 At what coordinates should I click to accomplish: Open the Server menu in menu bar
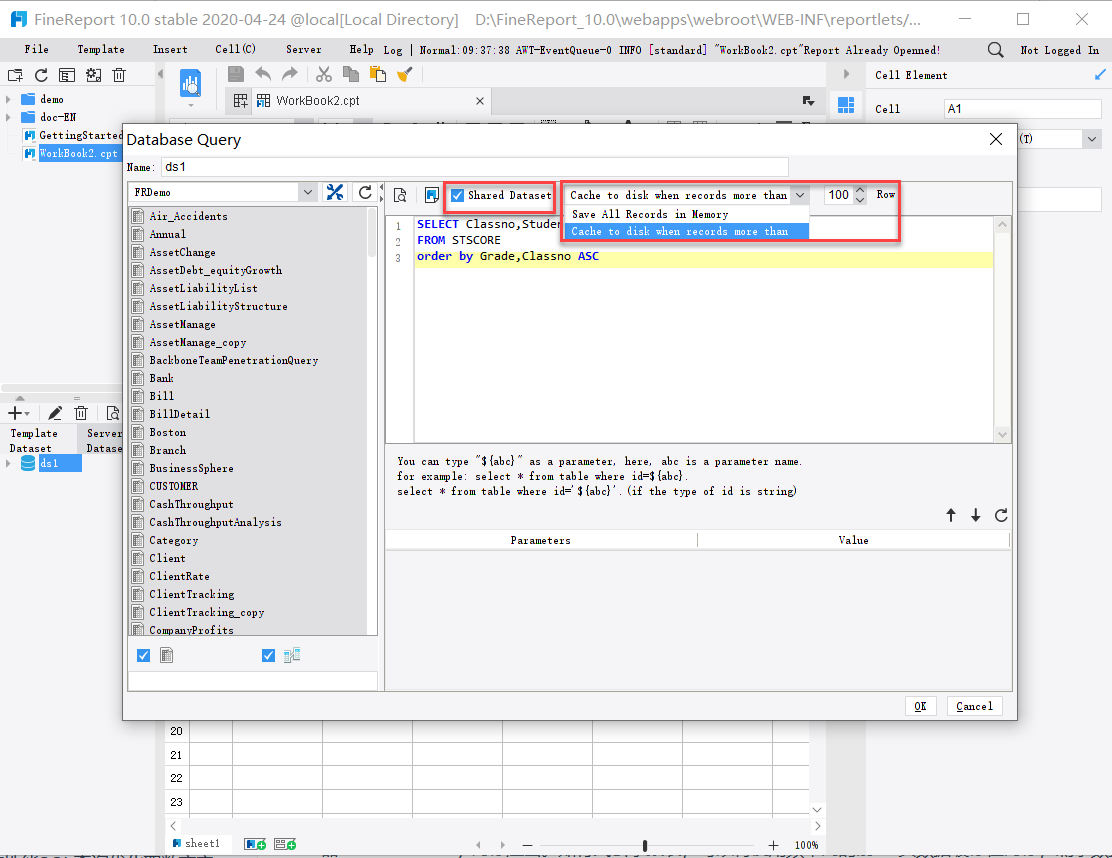pos(303,49)
